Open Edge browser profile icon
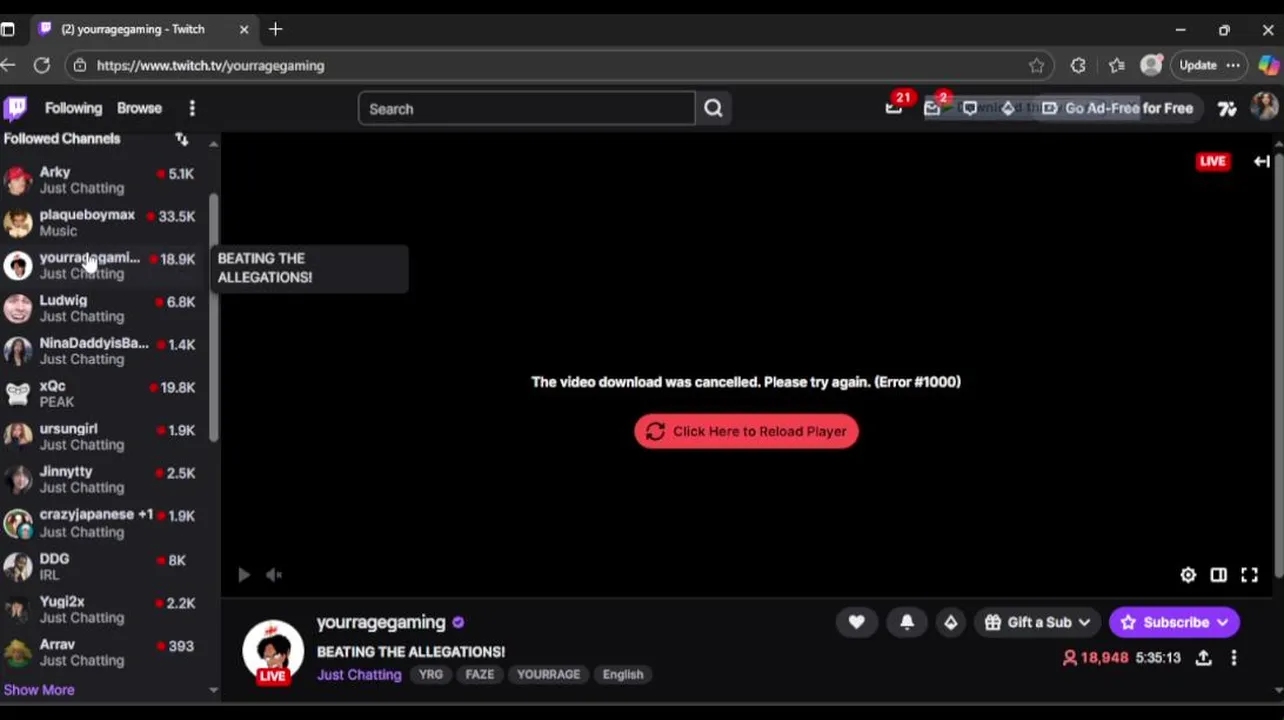This screenshot has height=720, width=1284. click(1152, 65)
